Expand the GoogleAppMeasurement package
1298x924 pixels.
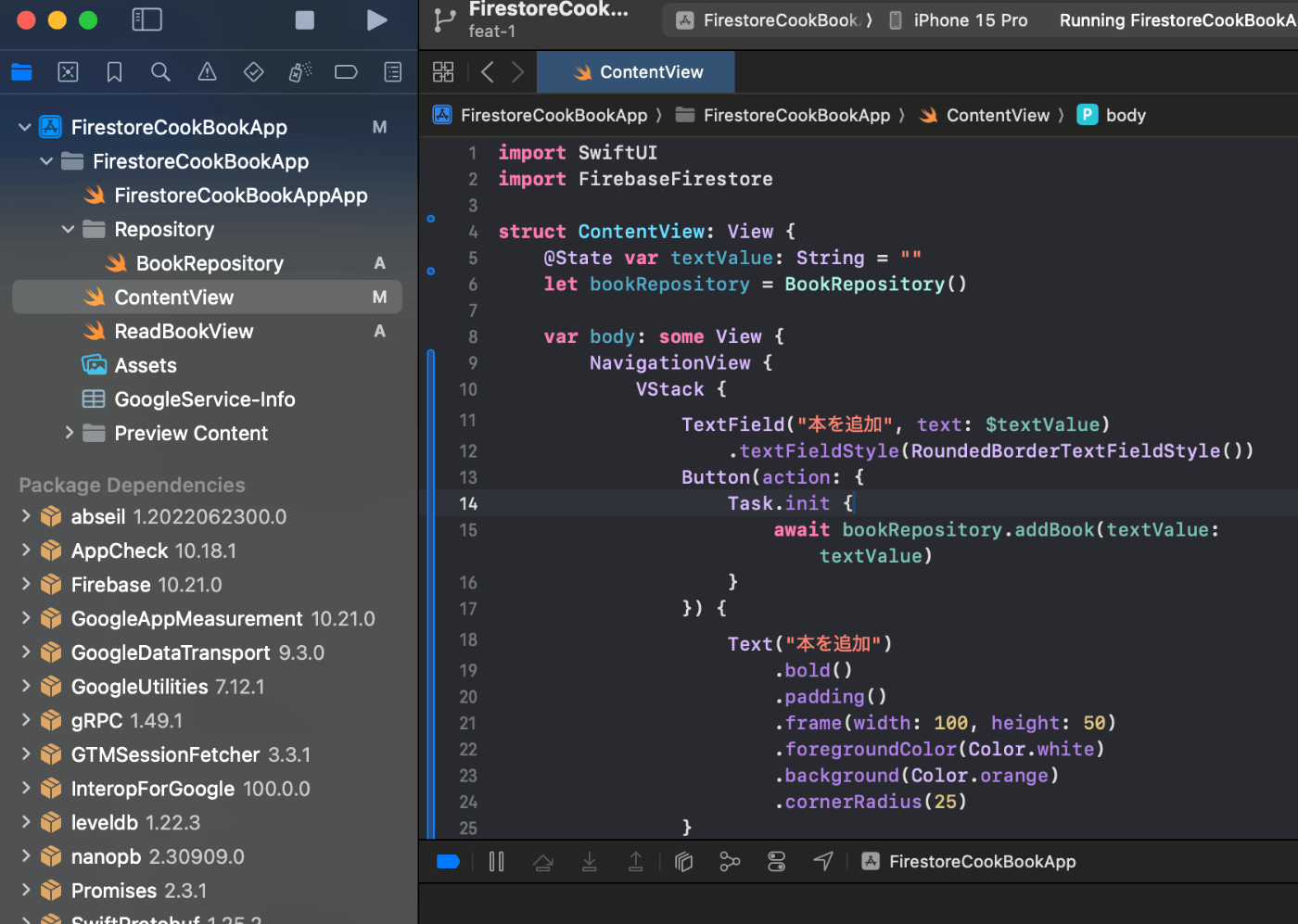tap(26, 618)
